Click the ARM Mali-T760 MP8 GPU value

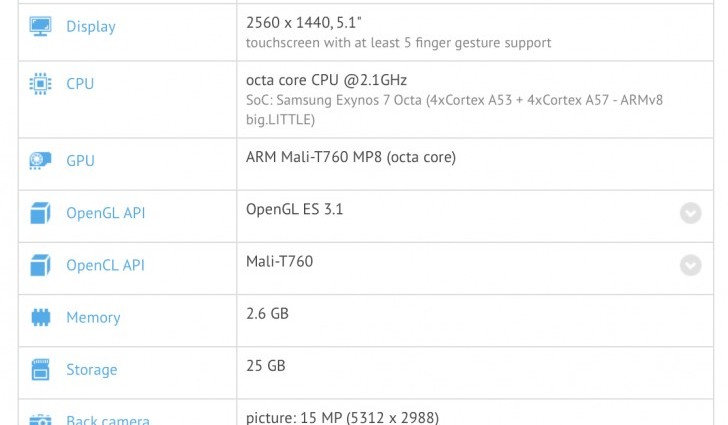351,157
